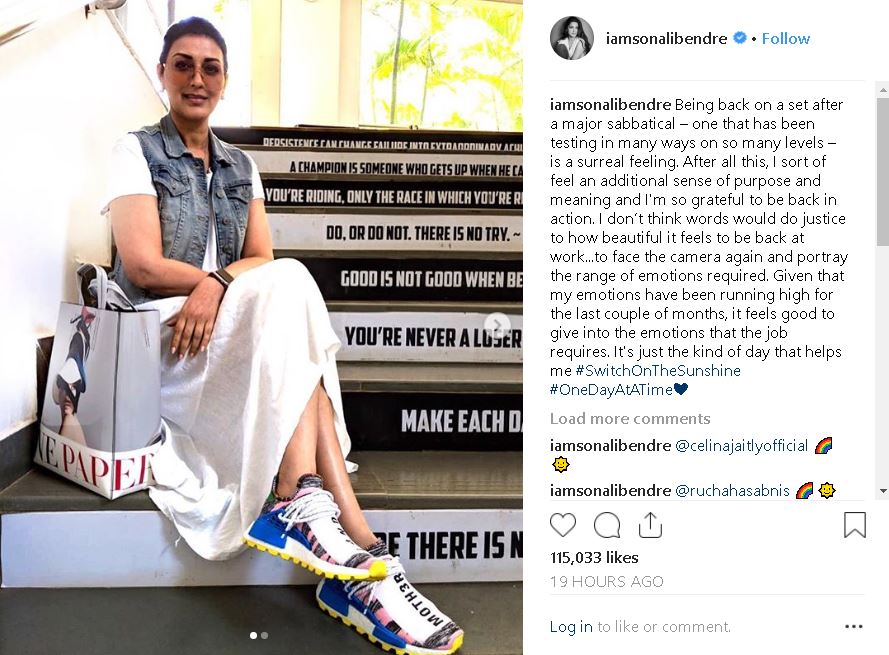Open the #OneDayAtATime hashtag
Image resolution: width=889 pixels, height=655 pixels.
tap(611, 390)
